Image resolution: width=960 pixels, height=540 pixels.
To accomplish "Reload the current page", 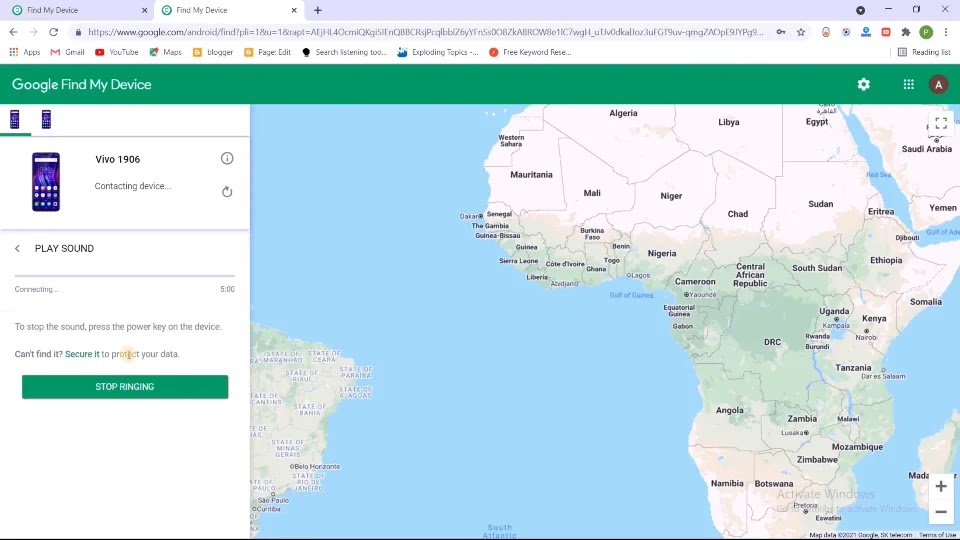I will [54, 32].
